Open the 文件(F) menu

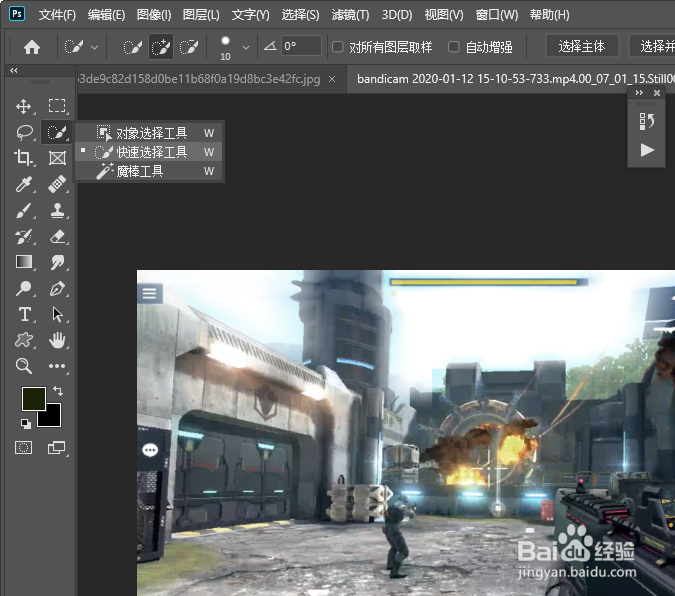coord(57,15)
